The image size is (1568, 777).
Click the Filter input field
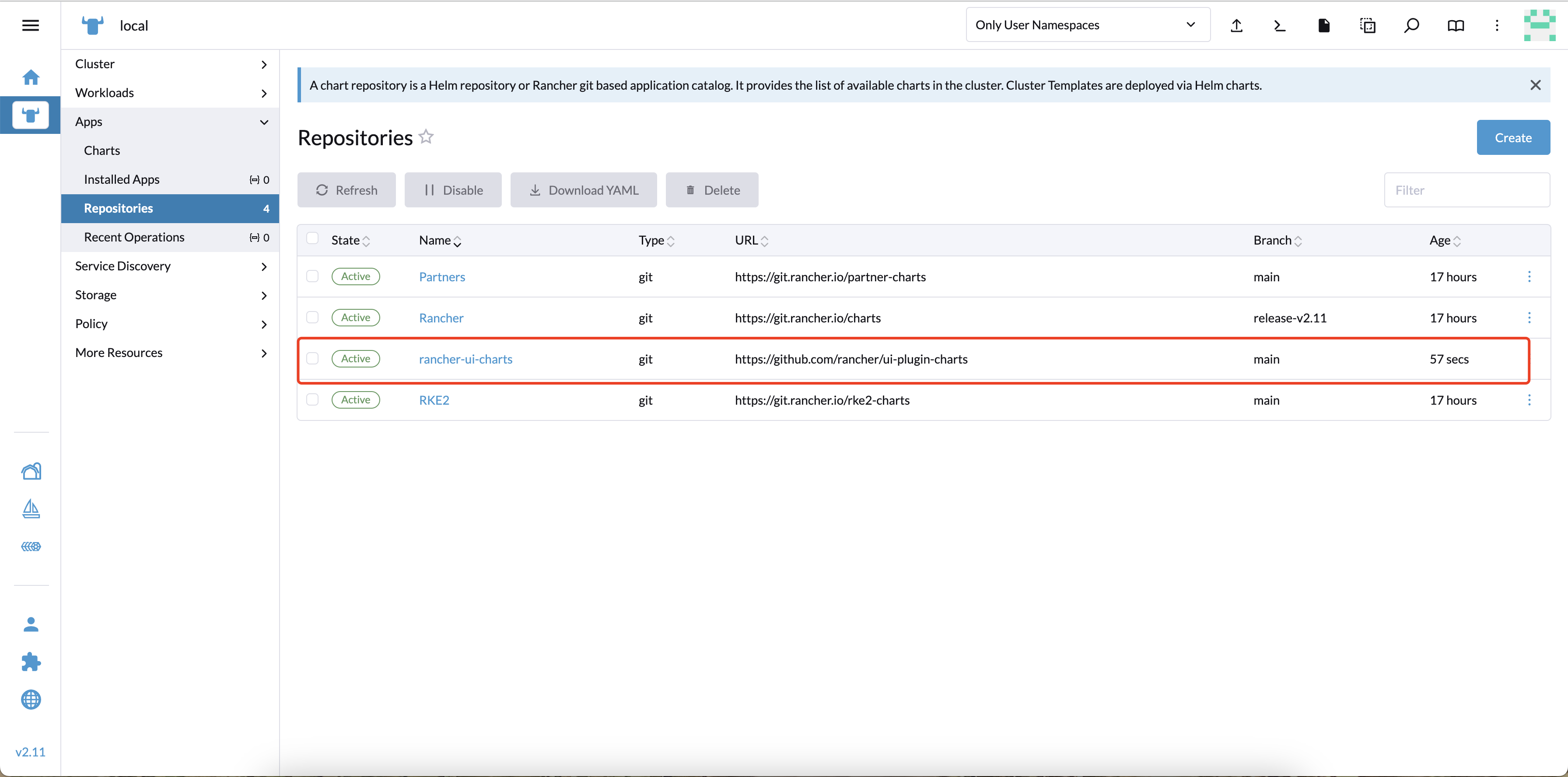click(1466, 190)
